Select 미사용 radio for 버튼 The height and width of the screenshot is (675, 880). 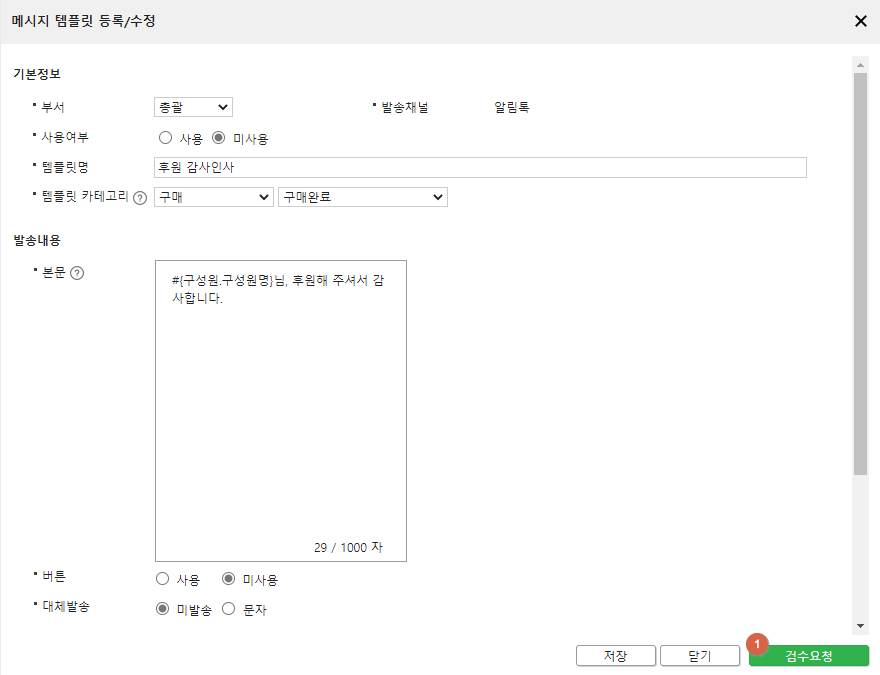(x=228, y=578)
